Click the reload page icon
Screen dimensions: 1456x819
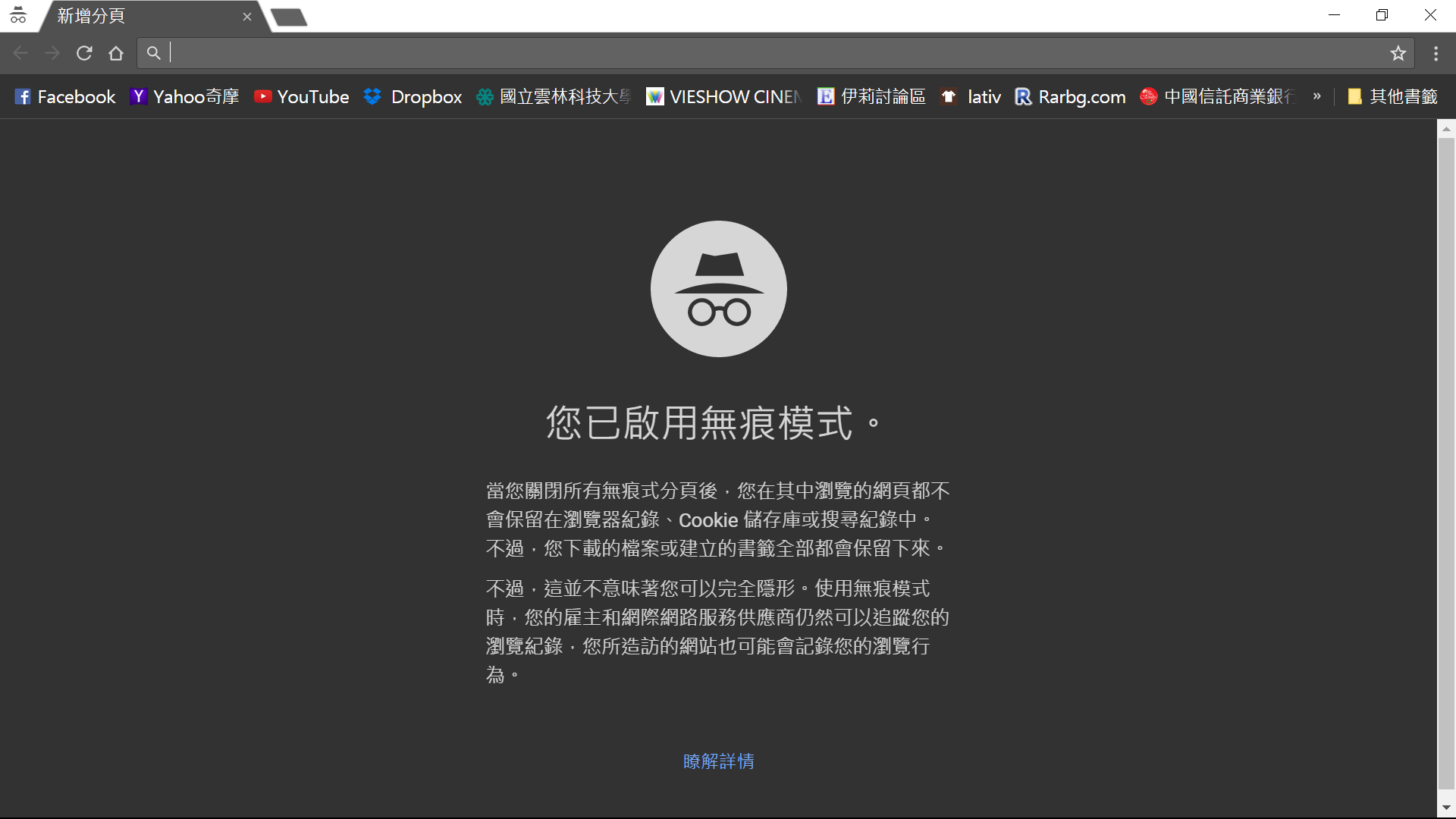[x=84, y=53]
